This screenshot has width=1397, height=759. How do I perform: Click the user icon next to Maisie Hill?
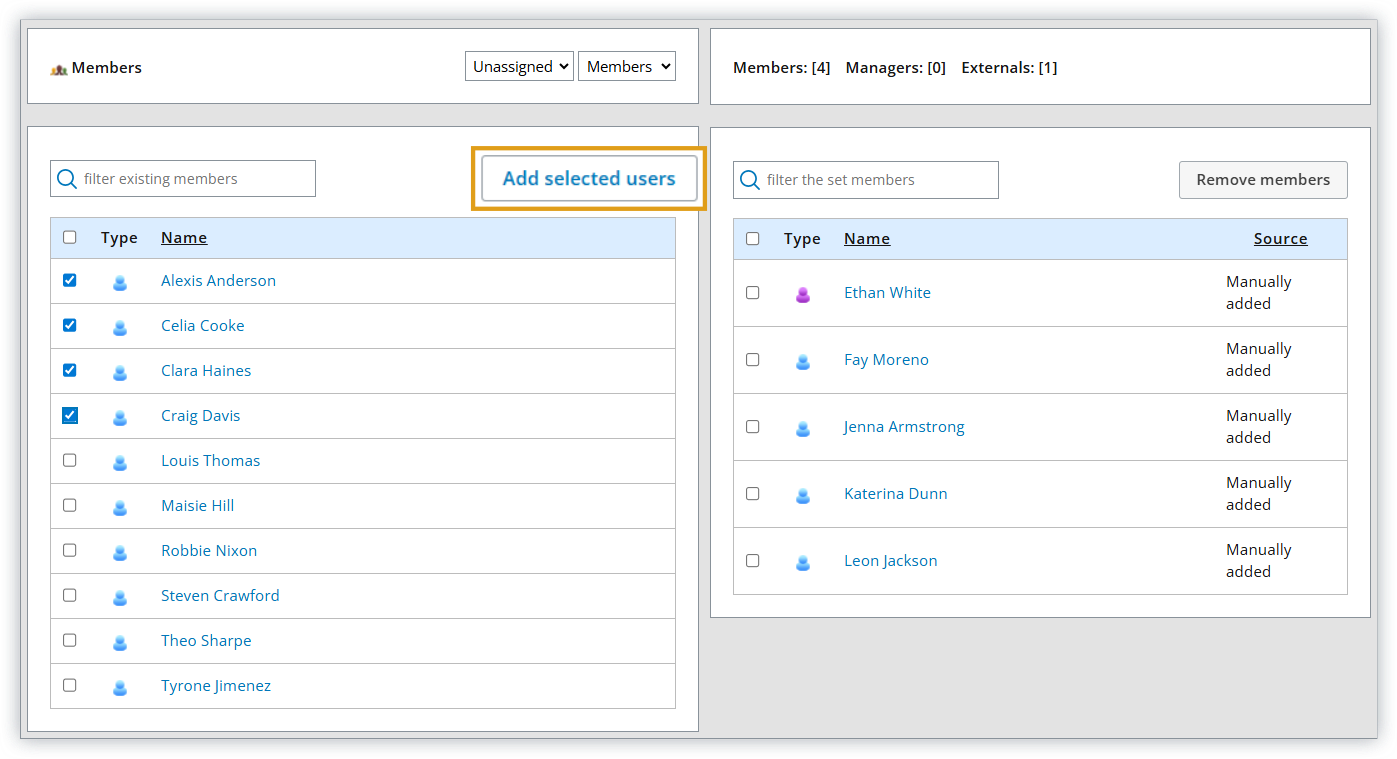click(120, 507)
